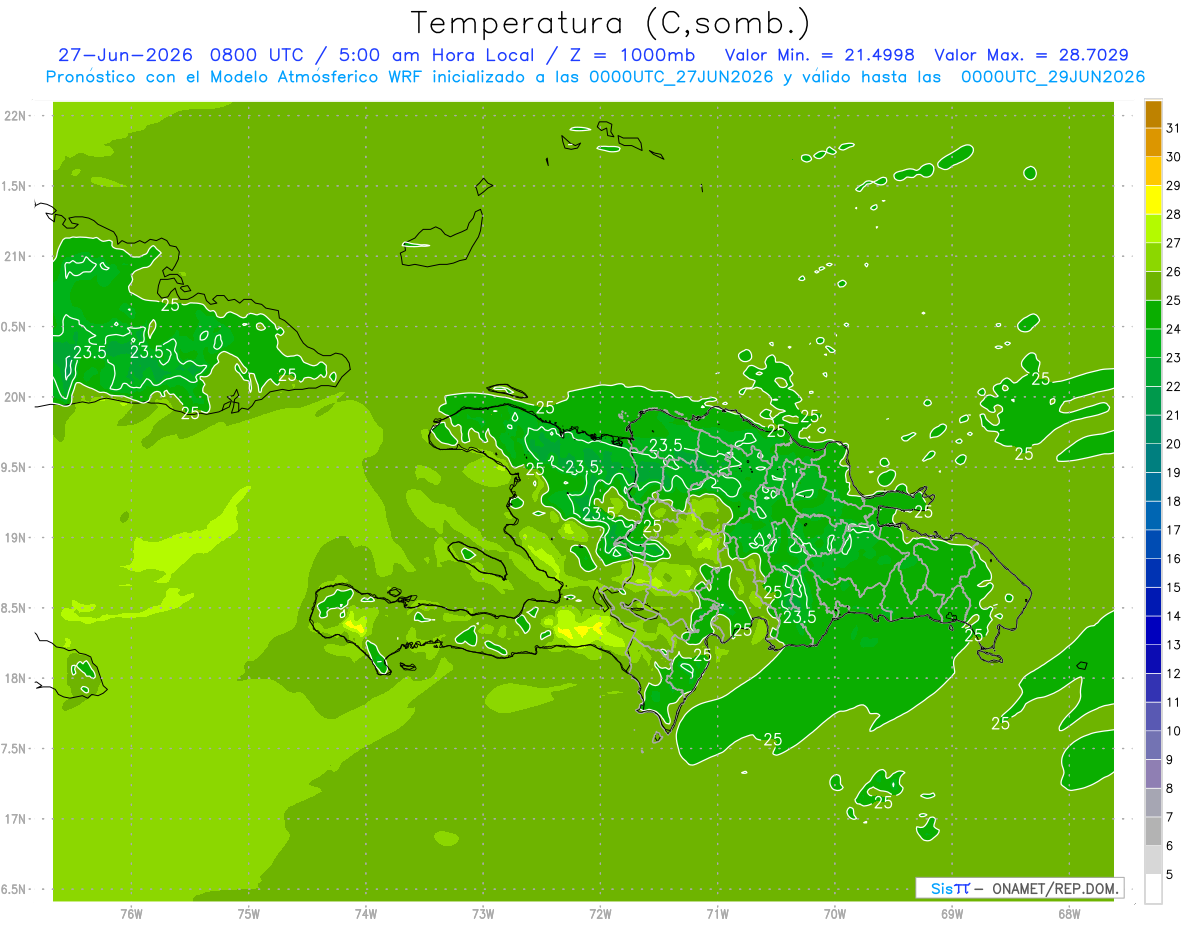The image size is (1200, 927).
Task: Click the gray legend swatch between 6 and 7
Action: (1153, 831)
